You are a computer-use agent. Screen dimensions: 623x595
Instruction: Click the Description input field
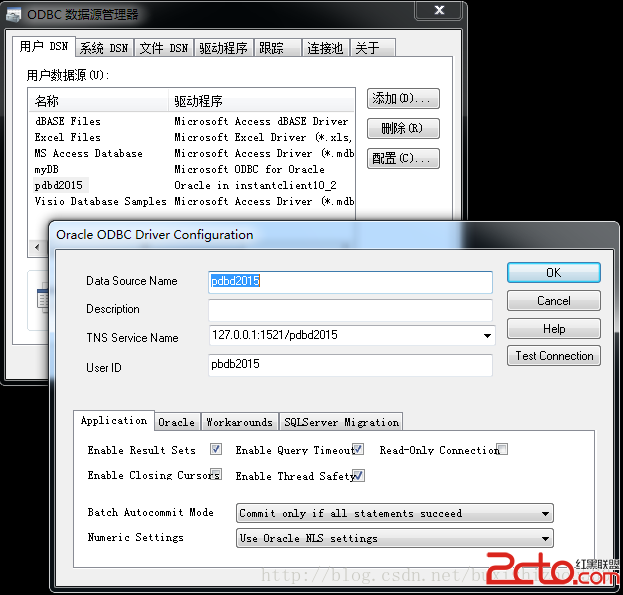(350, 310)
